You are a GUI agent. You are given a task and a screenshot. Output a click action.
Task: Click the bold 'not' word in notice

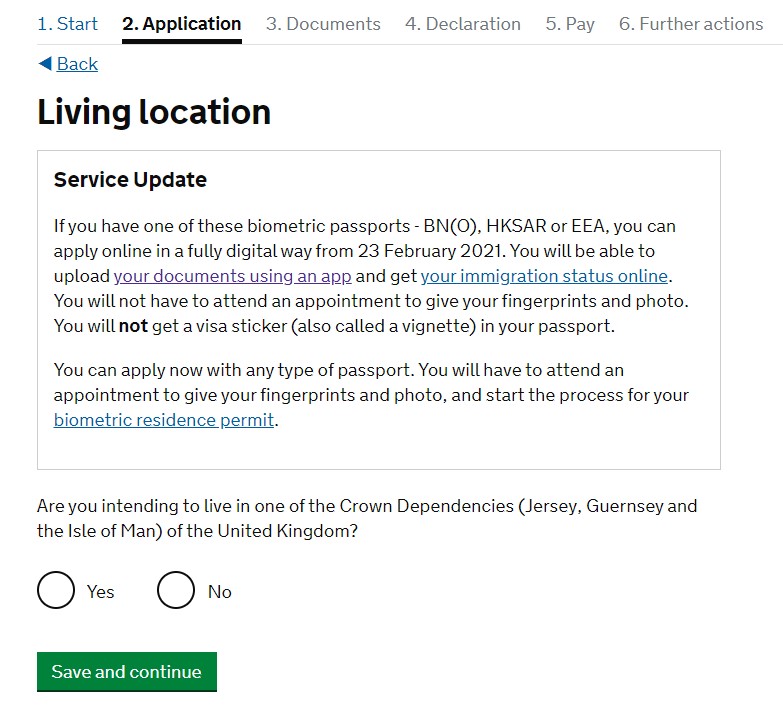[134, 326]
